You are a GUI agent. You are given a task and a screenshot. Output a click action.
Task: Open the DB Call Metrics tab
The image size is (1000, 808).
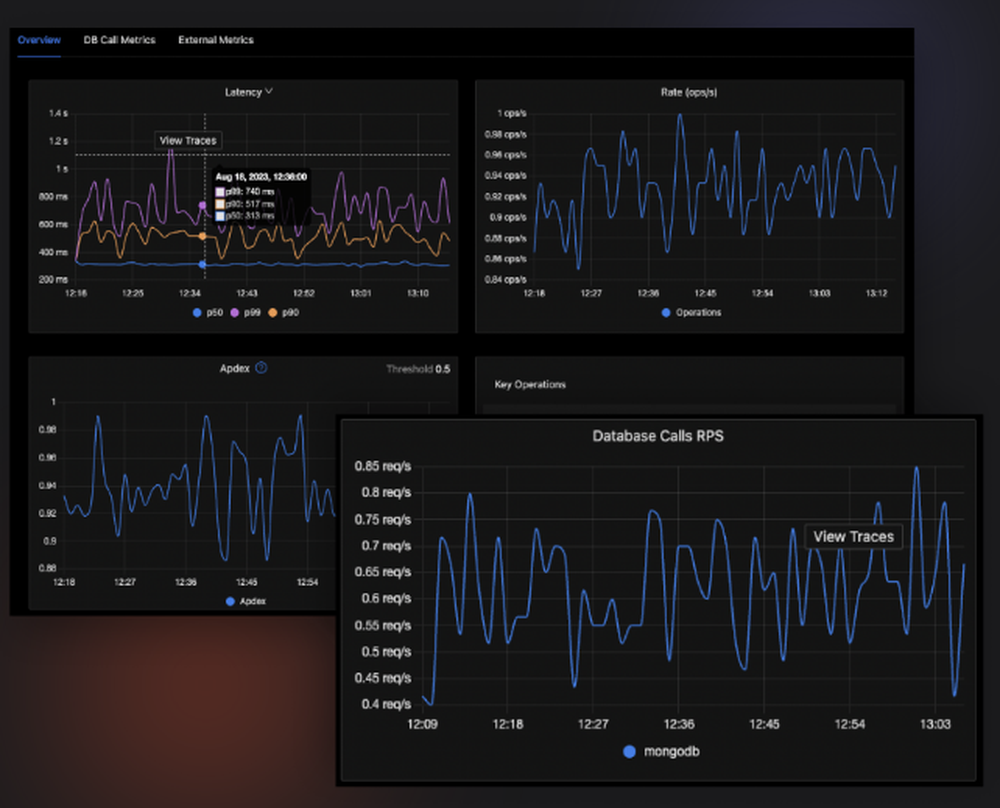pos(119,40)
